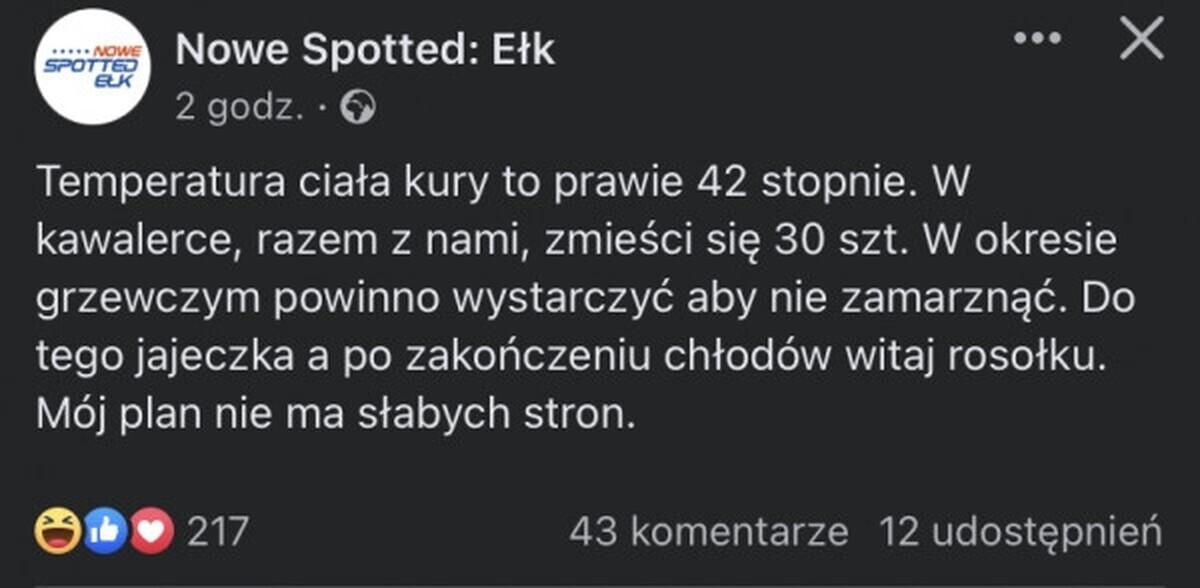Click the public globe privacy icon
The image size is (1200, 588).
(358, 108)
